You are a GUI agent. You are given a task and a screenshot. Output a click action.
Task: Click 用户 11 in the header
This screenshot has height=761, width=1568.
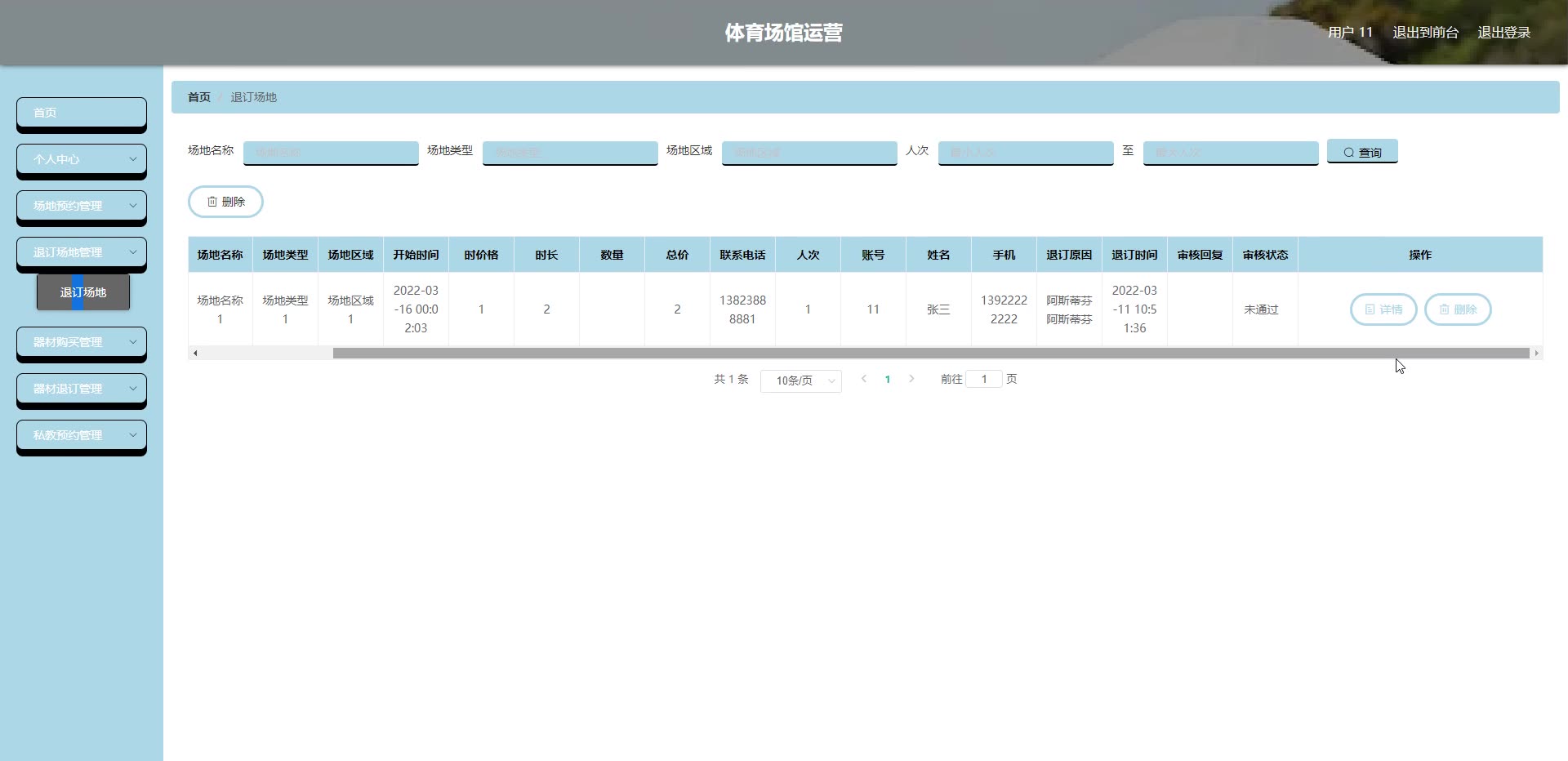point(1350,33)
